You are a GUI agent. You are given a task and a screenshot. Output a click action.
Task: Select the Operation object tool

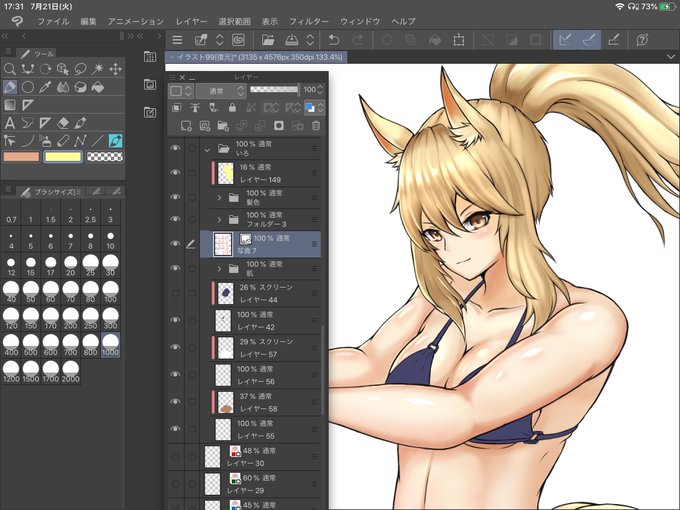tap(62, 69)
